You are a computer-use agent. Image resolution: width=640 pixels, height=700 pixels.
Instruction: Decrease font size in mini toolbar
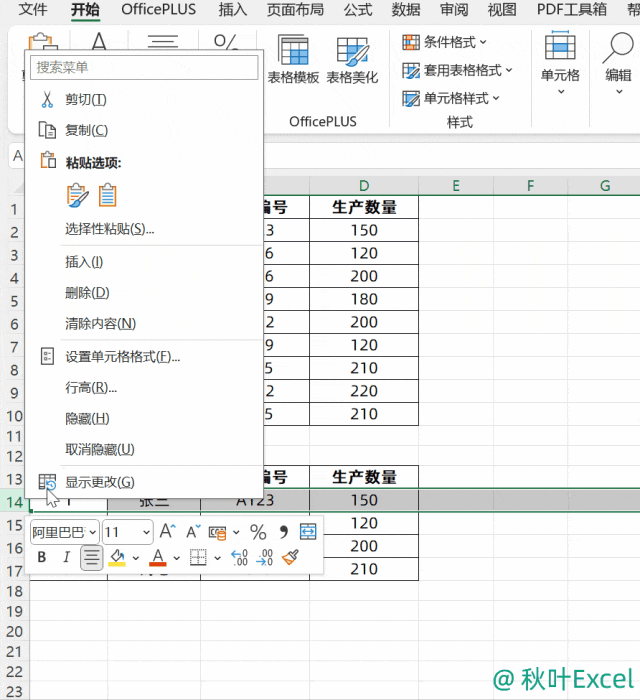(193, 532)
